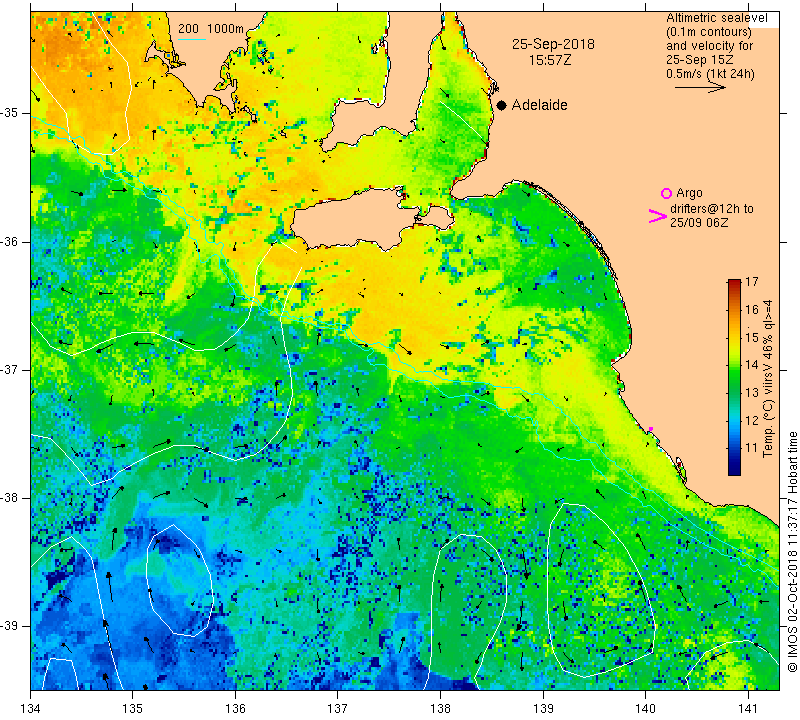Click the longitude axis label 139
The width and height of the screenshot is (800, 720).
[543, 709]
